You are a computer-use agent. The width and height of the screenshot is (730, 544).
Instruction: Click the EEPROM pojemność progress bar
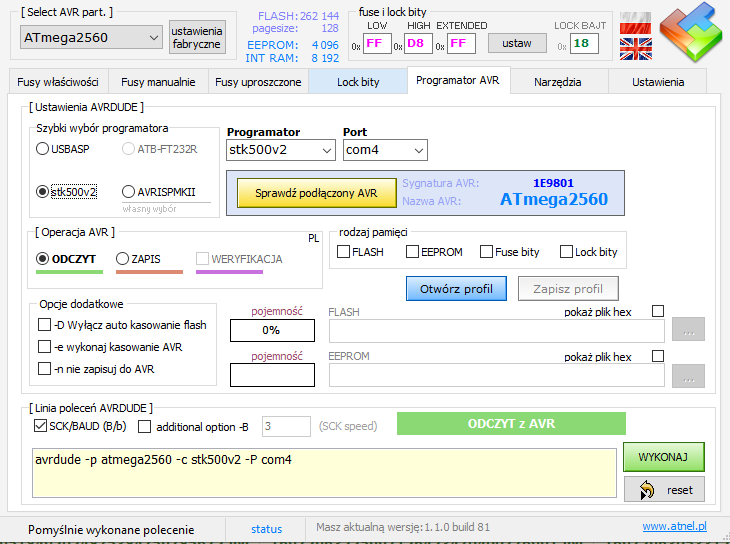point(272,375)
